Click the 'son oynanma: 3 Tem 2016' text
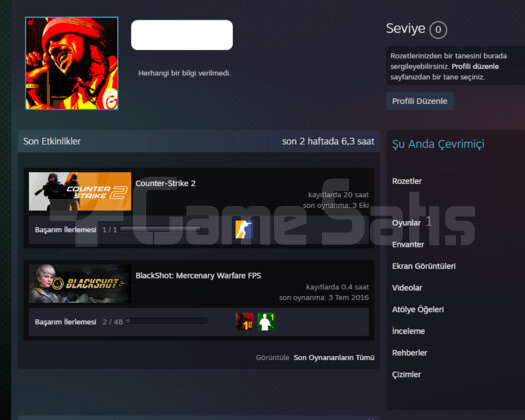 (324, 297)
